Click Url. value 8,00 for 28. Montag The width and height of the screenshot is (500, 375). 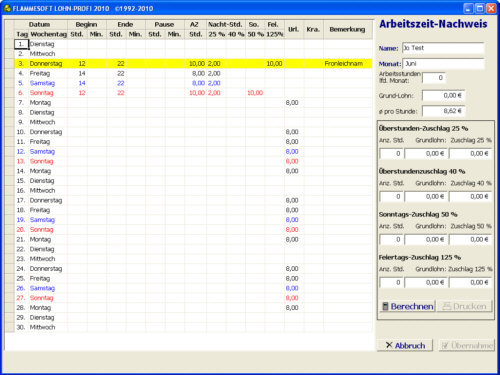(x=294, y=308)
